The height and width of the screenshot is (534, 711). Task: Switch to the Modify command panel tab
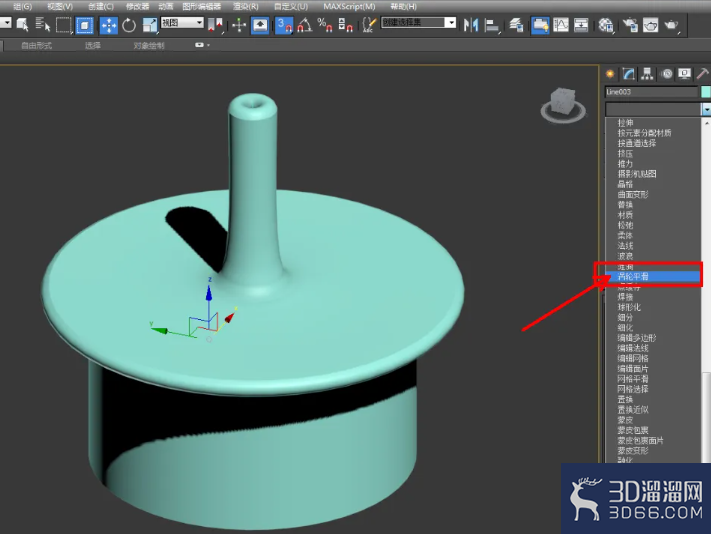[628, 73]
